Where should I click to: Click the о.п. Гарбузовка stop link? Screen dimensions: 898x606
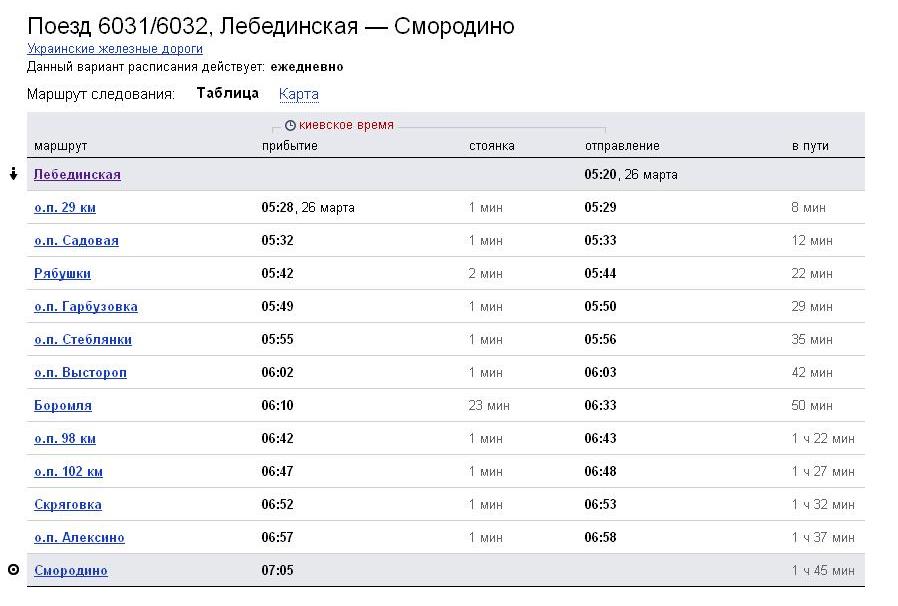point(86,306)
